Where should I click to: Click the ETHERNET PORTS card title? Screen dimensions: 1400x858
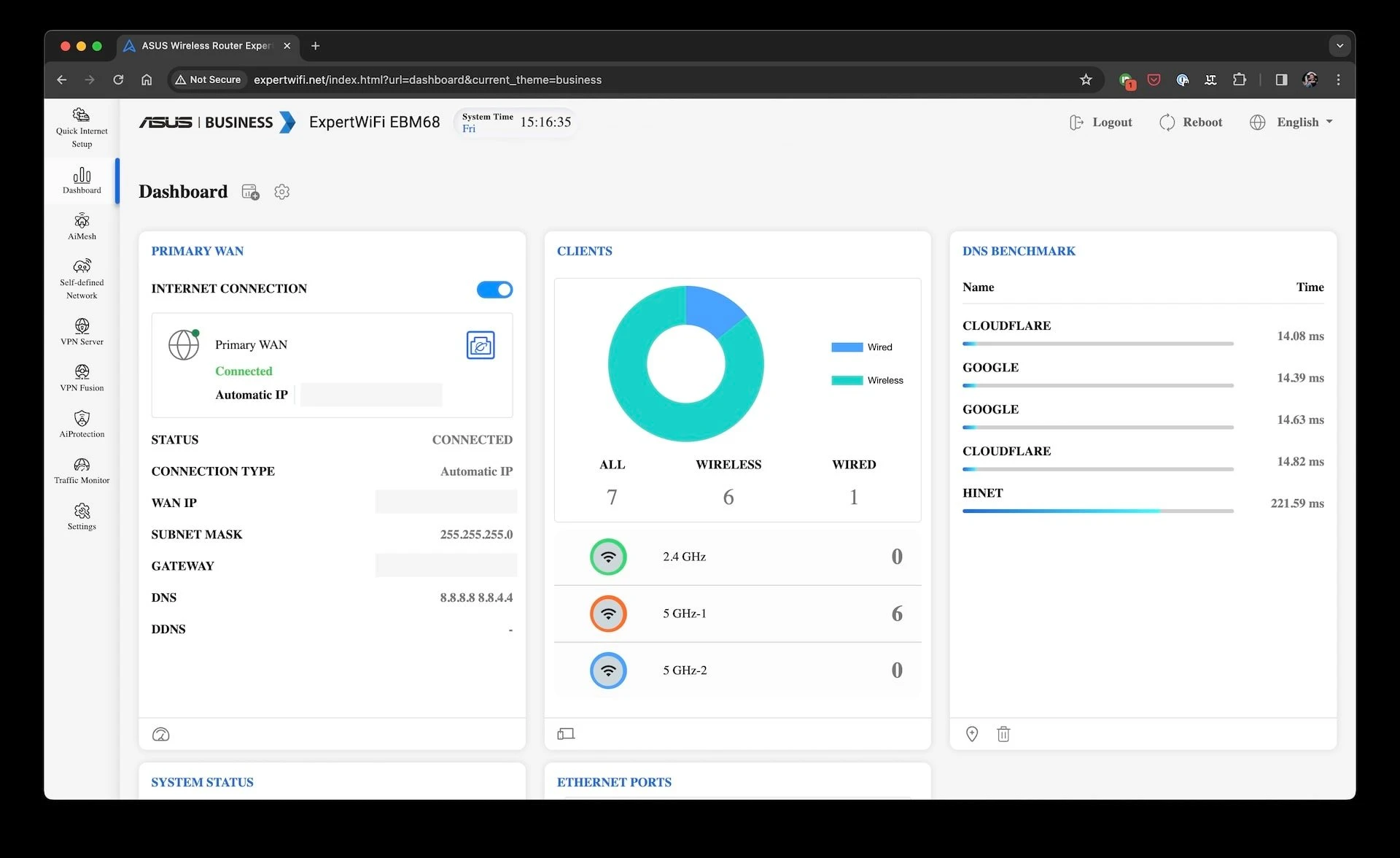click(614, 782)
